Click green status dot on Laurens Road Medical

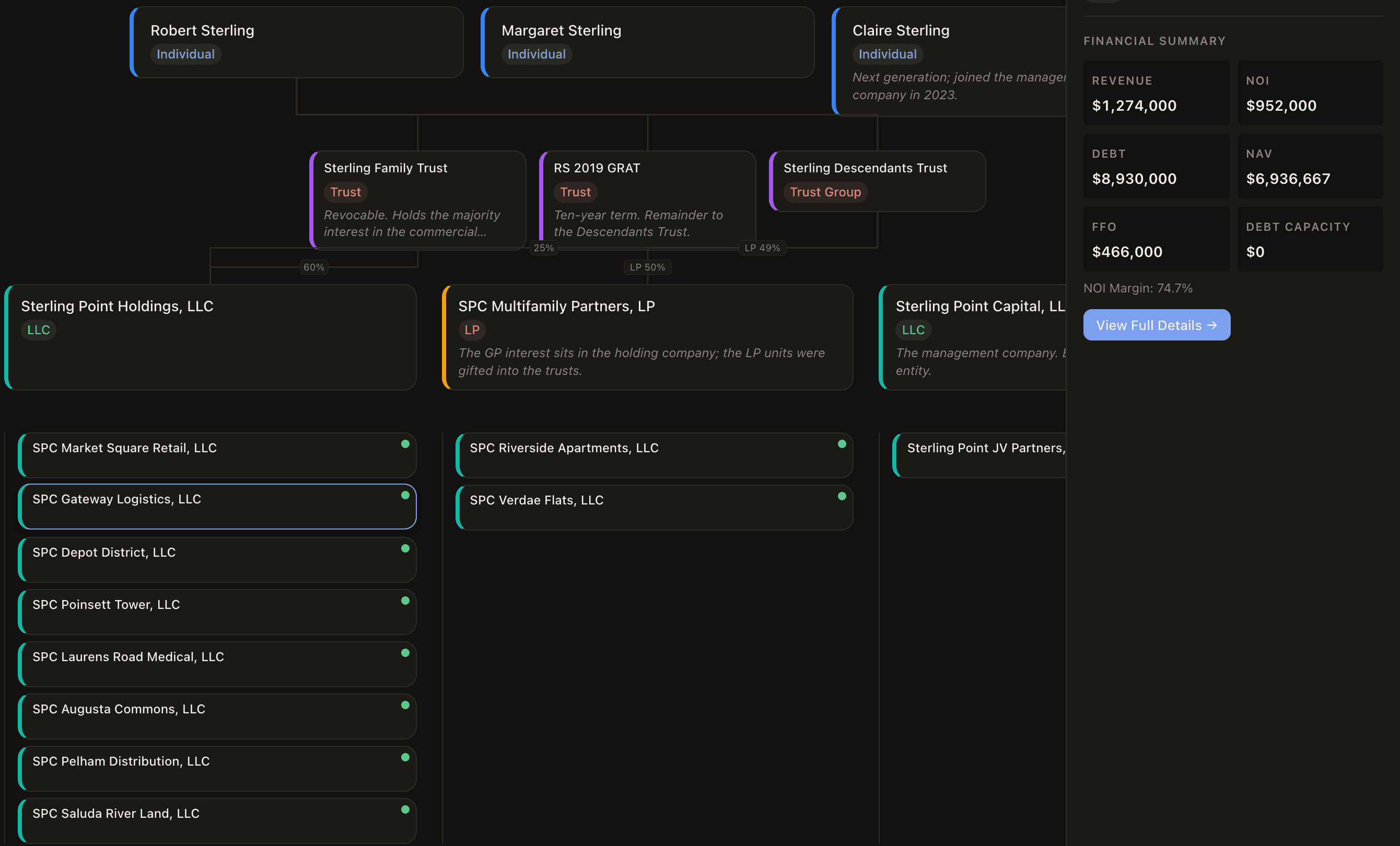[405, 653]
